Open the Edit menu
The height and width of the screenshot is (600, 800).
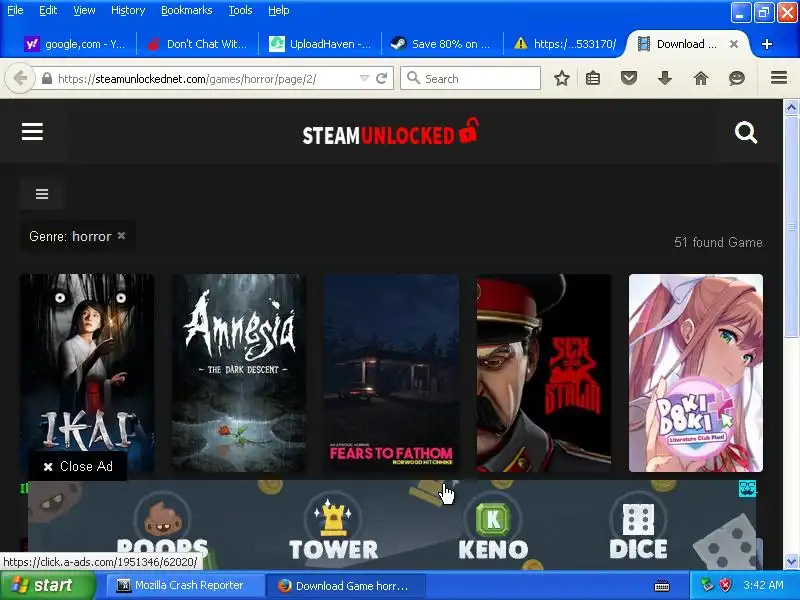(x=48, y=10)
